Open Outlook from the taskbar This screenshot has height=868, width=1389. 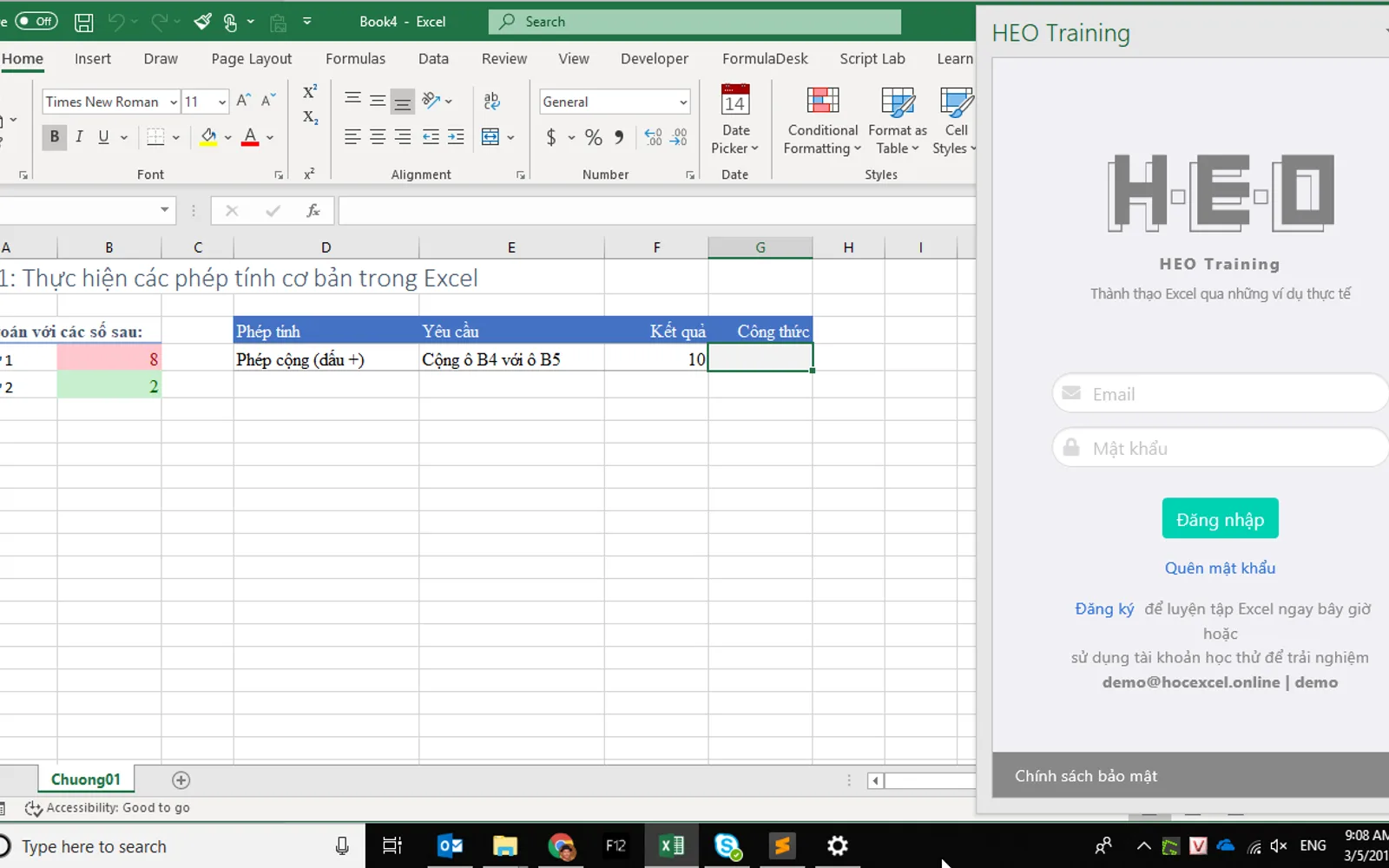(450, 845)
